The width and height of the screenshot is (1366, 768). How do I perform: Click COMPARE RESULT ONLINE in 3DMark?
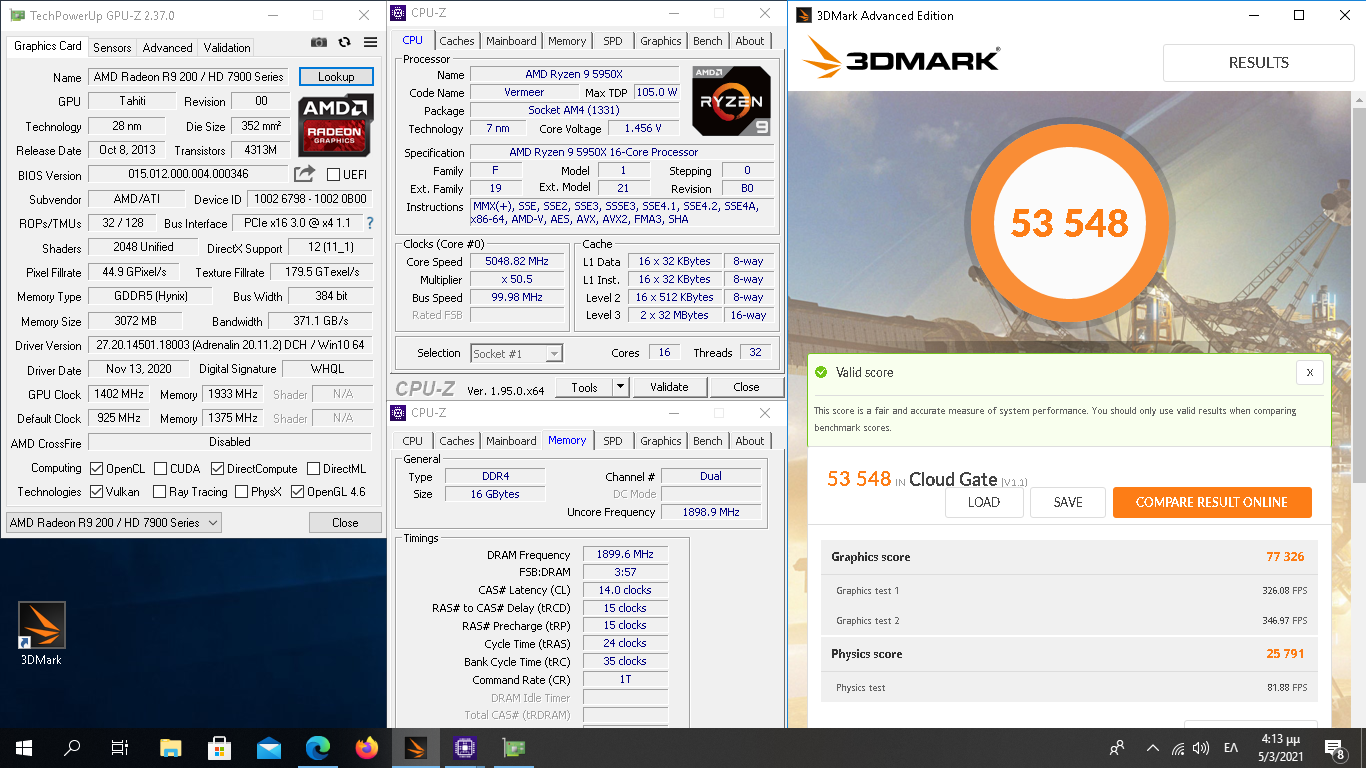(x=1212, y=502)
